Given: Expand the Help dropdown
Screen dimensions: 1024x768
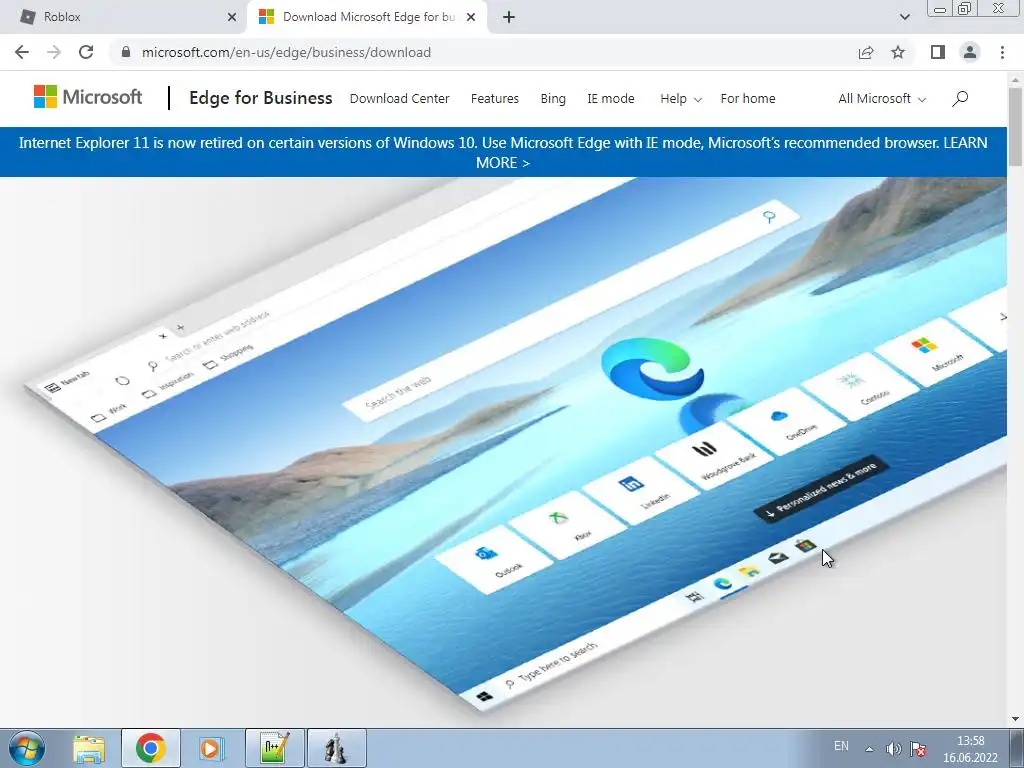Looking at the screenshot, I should coord(680,99).
